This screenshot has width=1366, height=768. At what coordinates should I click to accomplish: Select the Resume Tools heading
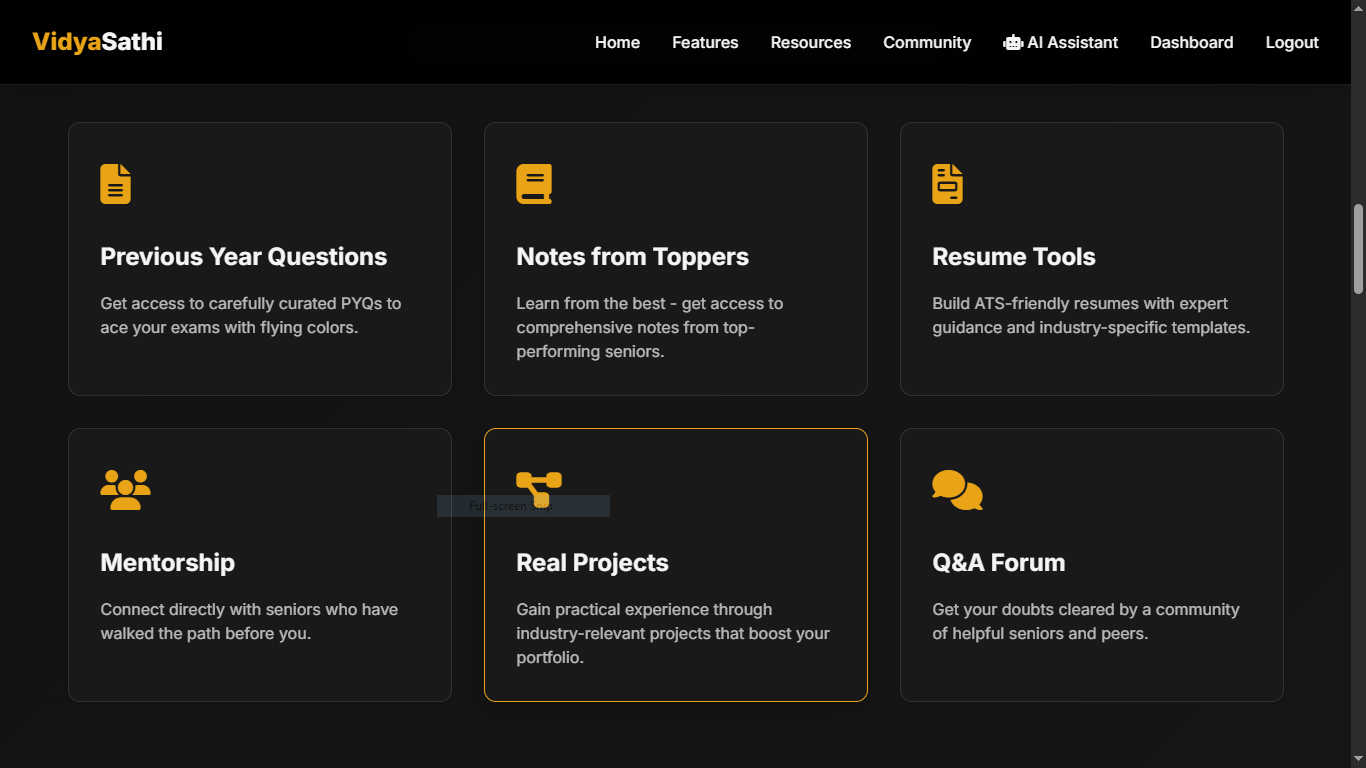point(1014,257)
